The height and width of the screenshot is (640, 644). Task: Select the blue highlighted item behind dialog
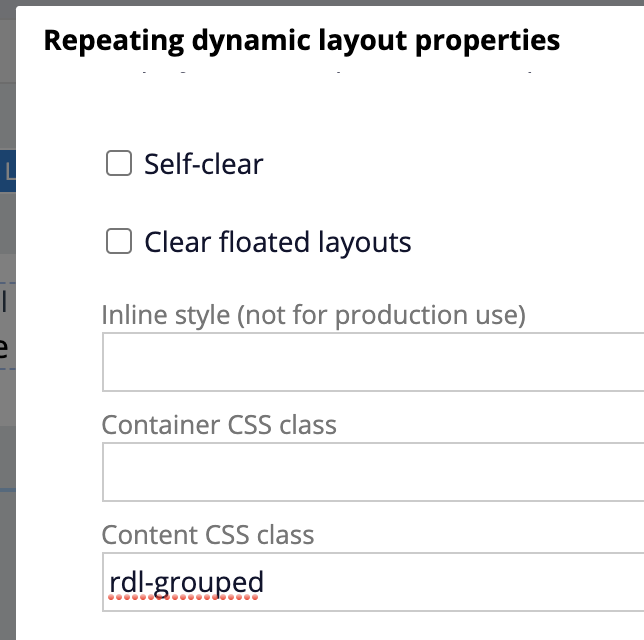point(8,171)
